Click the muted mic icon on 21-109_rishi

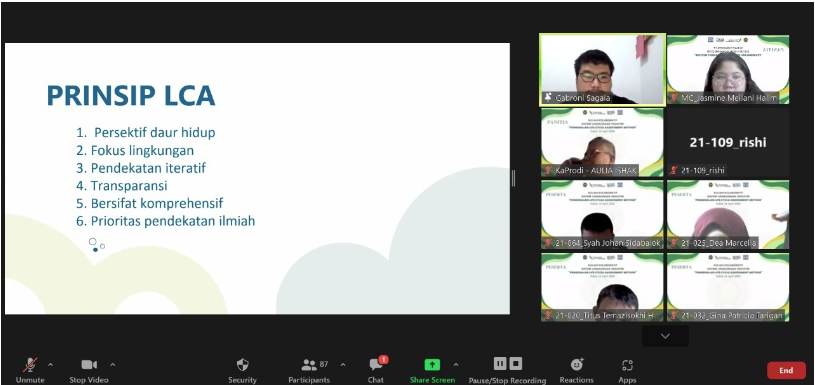click(x=674, y=170)
